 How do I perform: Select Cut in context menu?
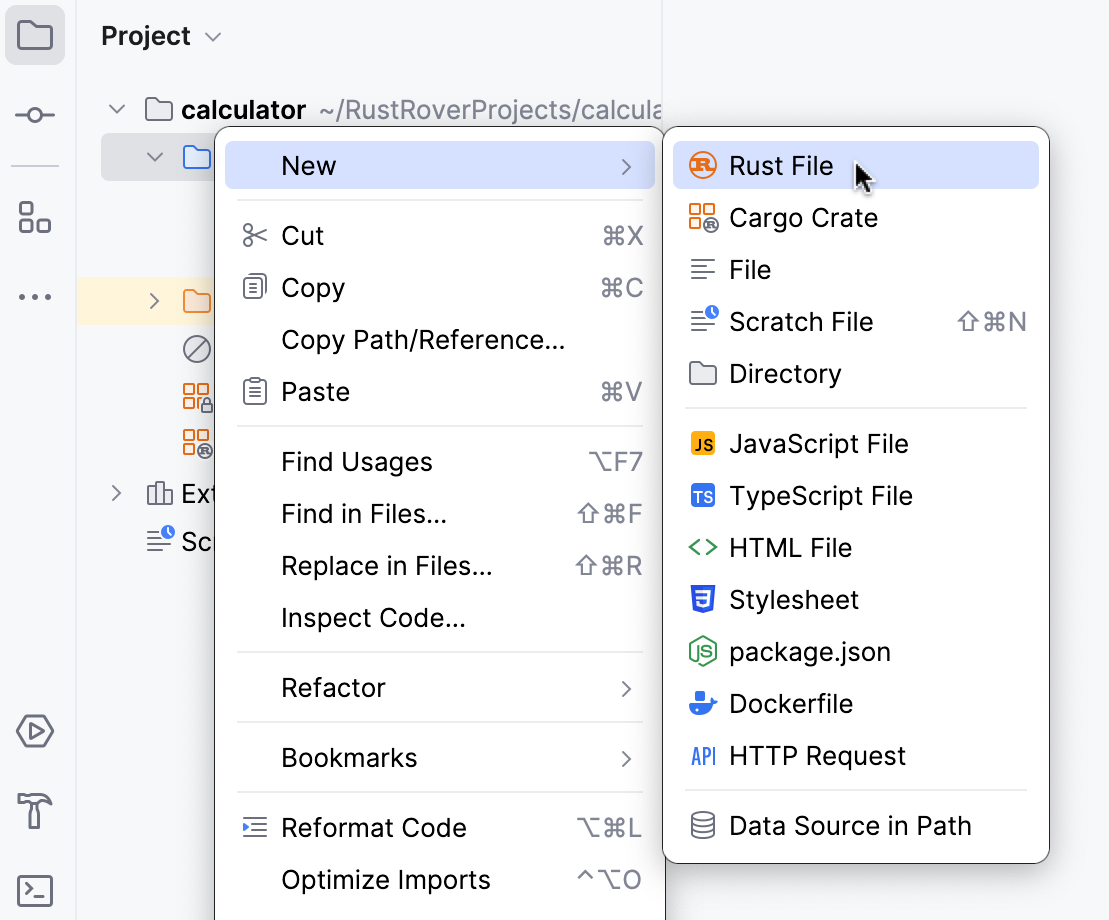440,235
